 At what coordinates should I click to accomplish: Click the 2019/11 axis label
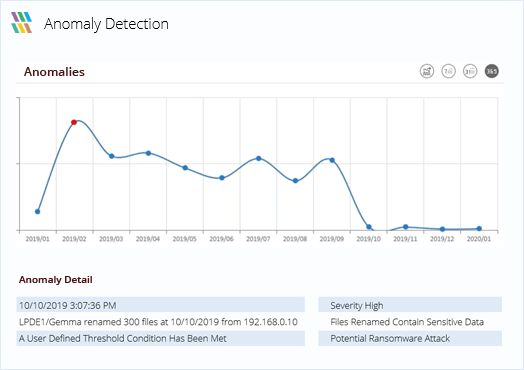[x=405, y=239]
